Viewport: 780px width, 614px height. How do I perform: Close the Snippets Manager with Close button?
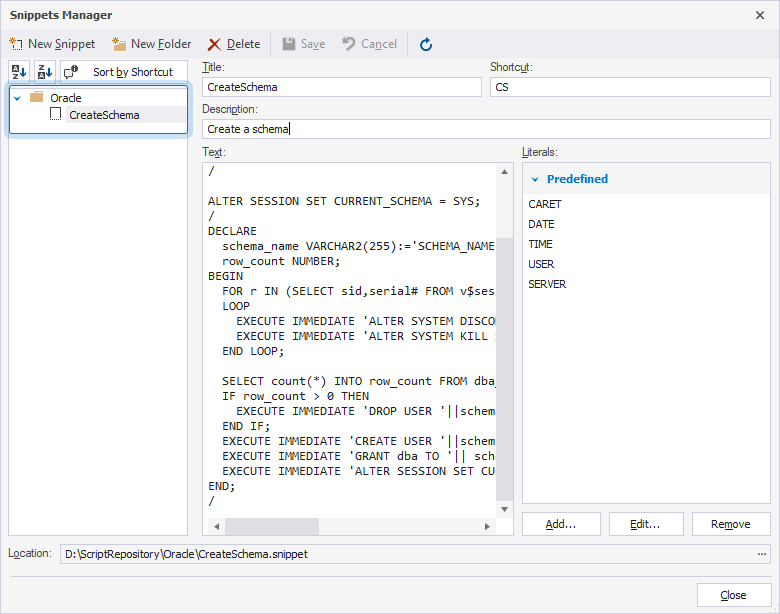[x=734, y=595]
